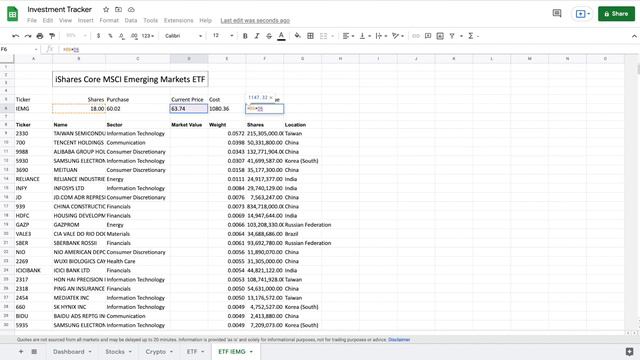The height and width of the screenshot is (360, 640).
Task: Open Last edit was seconds ago link
Action: (255, 20)
